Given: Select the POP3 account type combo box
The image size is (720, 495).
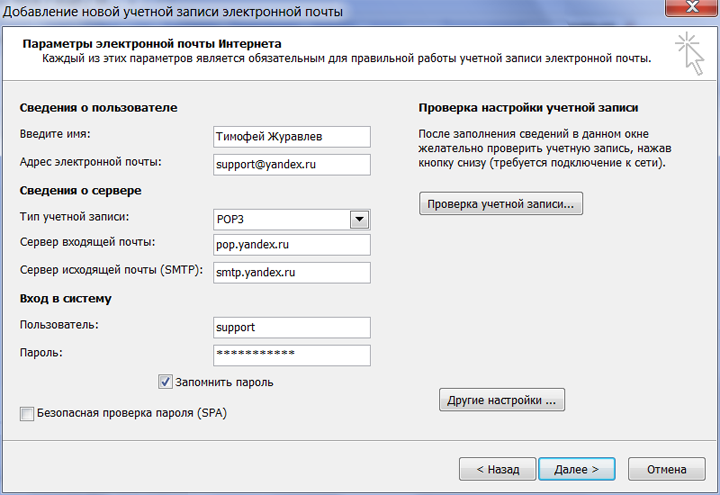Looking at the screenshot, I should click(x=281, y=219).
